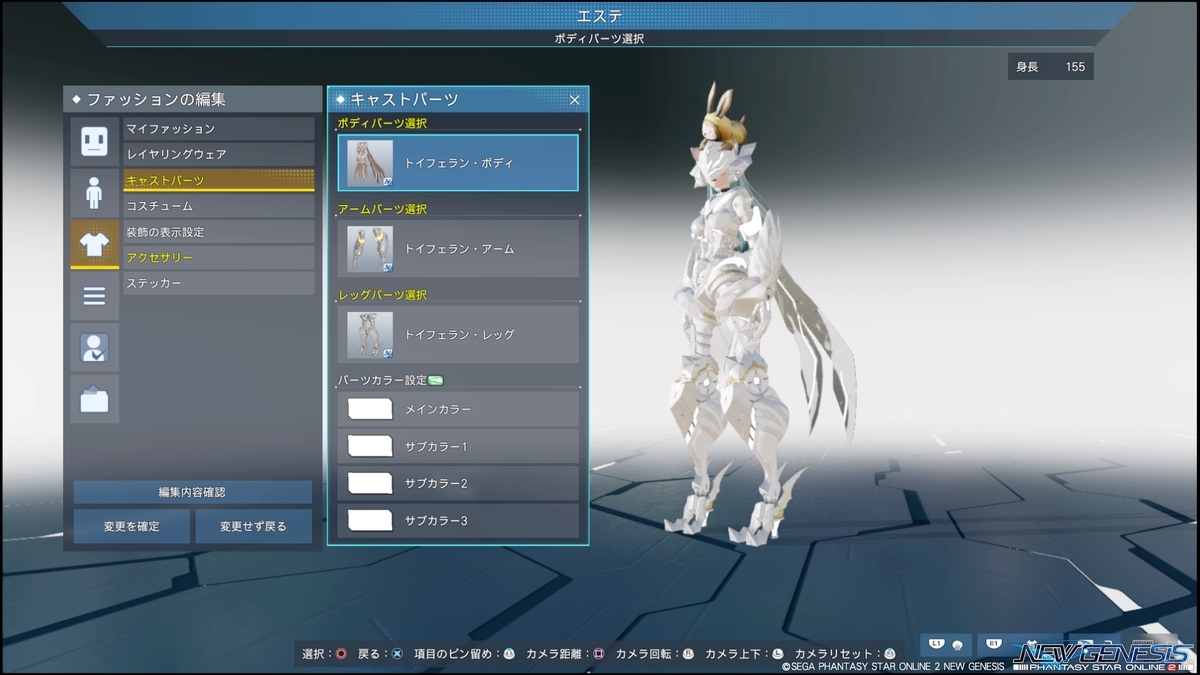Click the カメラ距離 square button hint
The image size is (1200, 675).
pyautogui.click(x=599, y=654)
